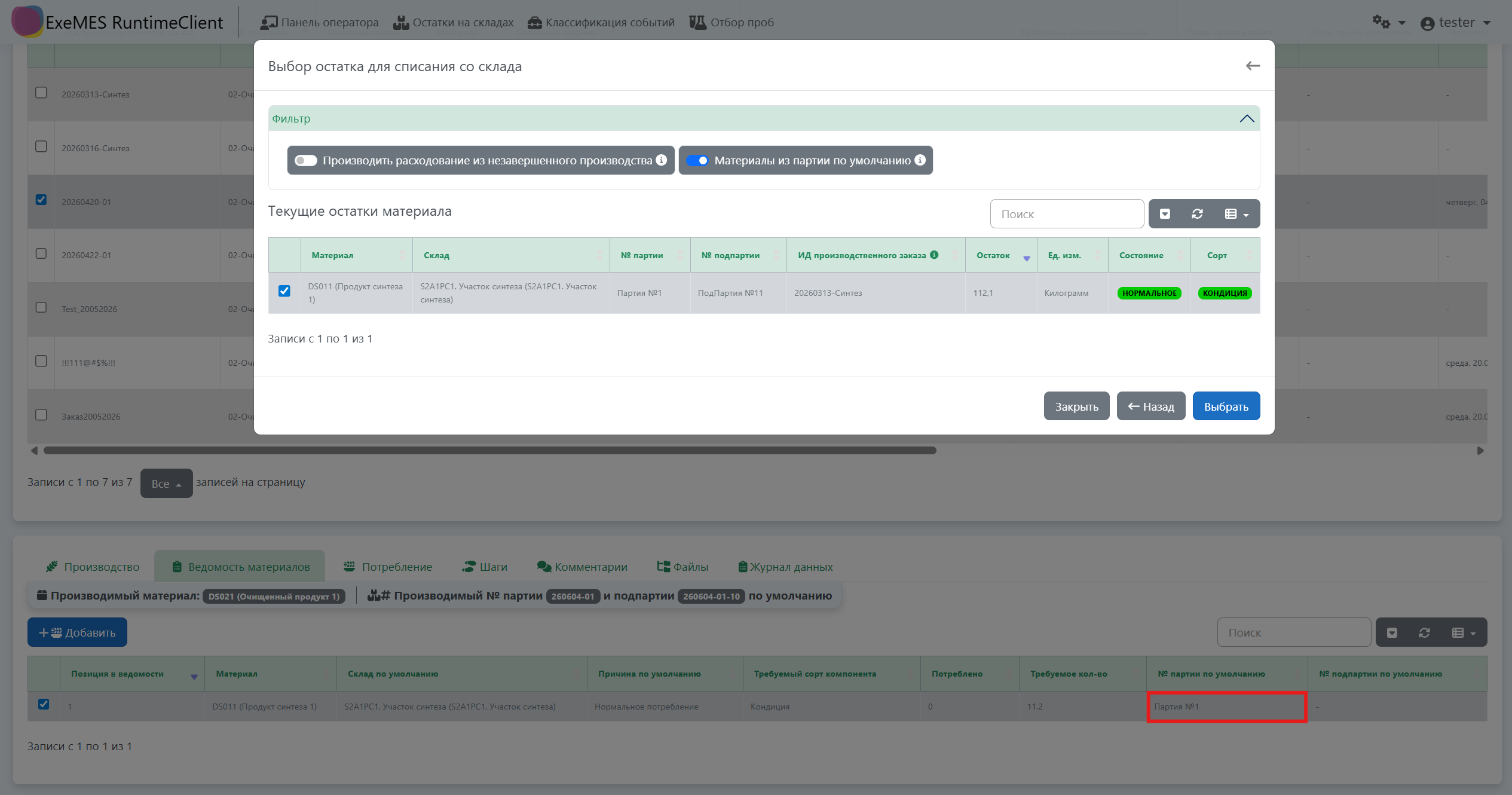Screen dimensions: 1512x795
Task: Show info for незавершенного производства option
Action: point(661,160)
